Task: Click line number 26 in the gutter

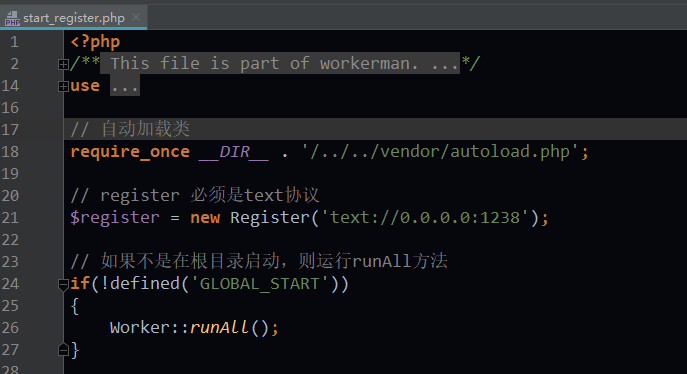Action: (x=10, y=328)
